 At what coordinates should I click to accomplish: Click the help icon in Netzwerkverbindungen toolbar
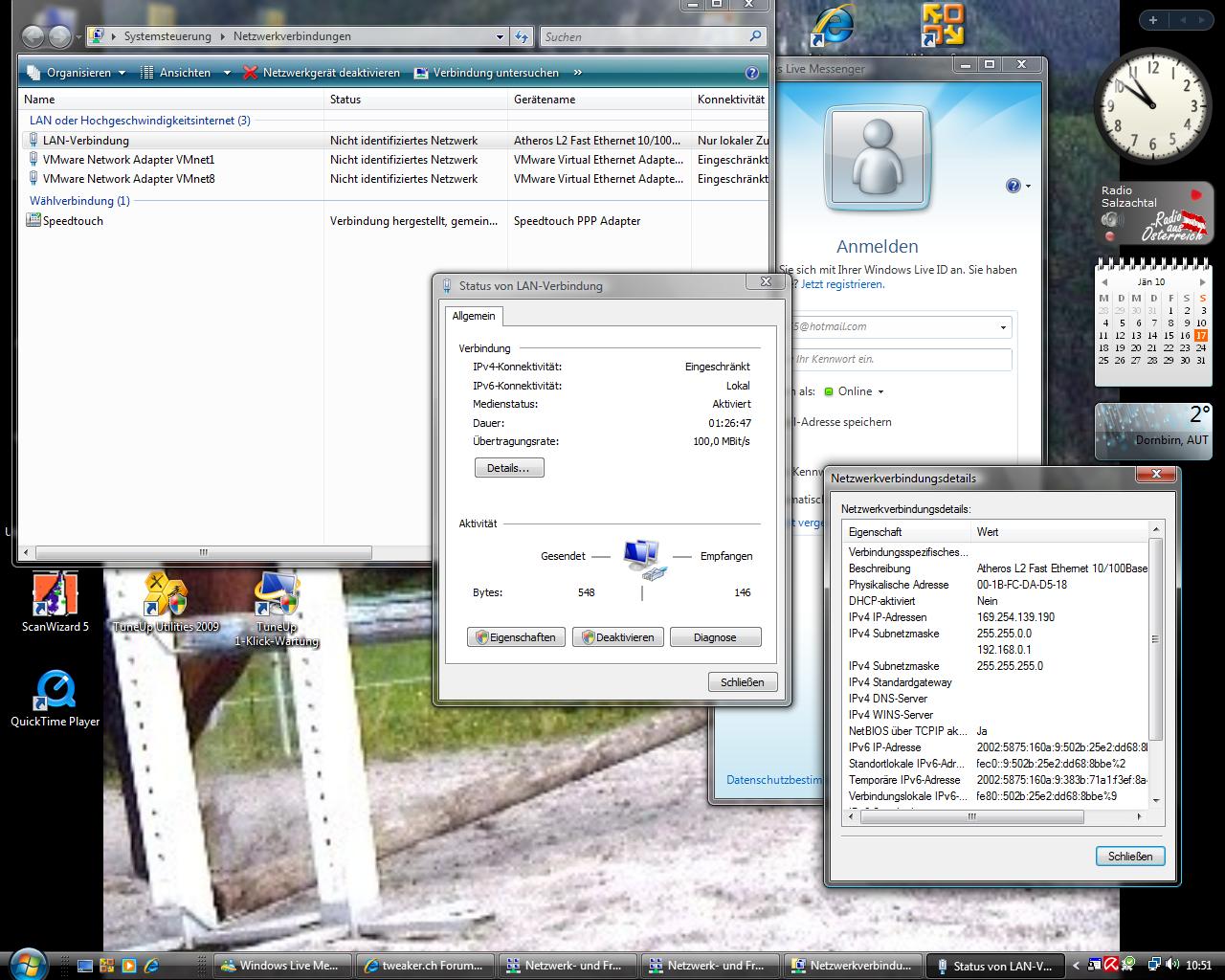(x=752, y=73)
